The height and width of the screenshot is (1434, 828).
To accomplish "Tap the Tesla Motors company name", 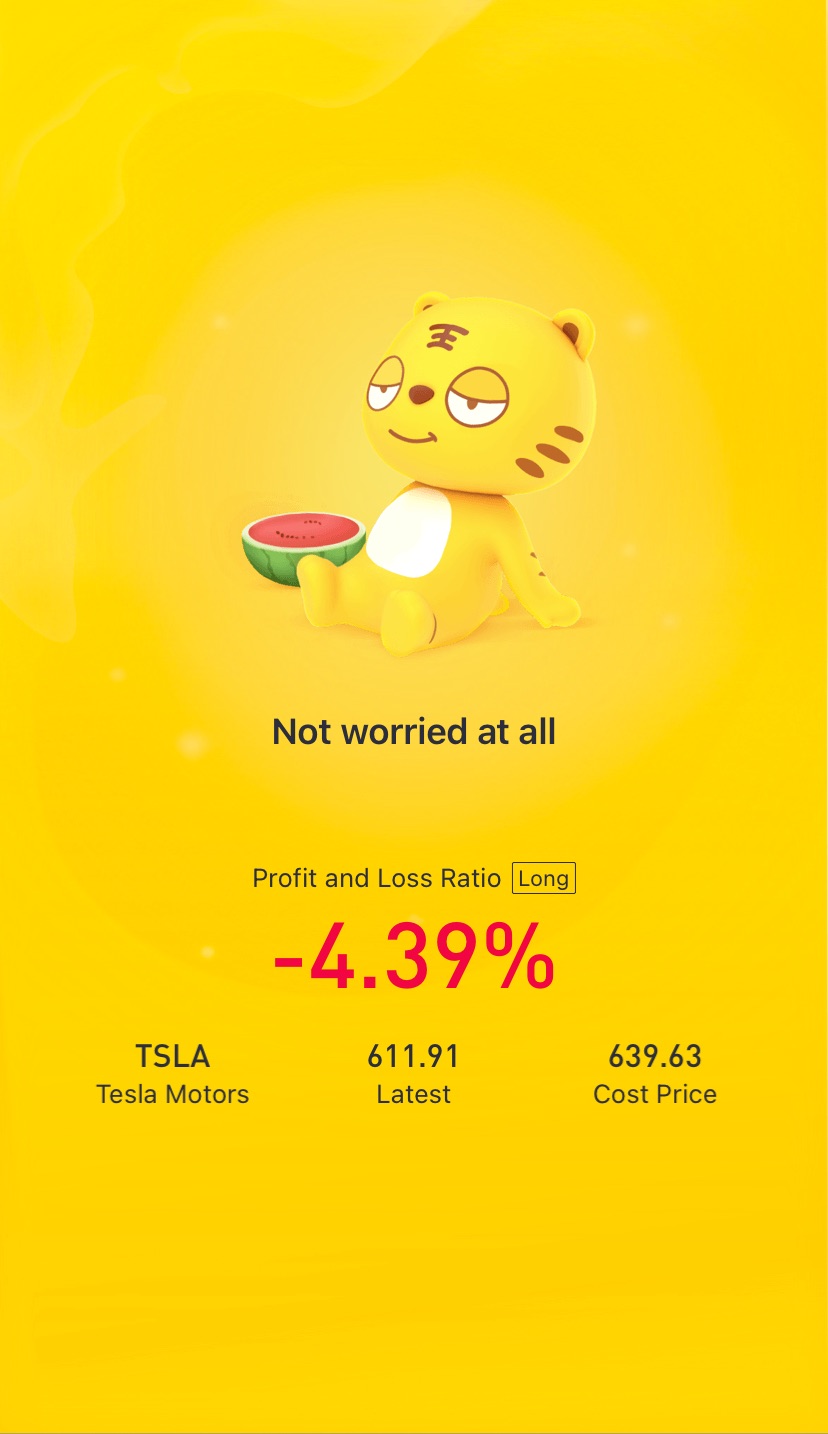I will click(173, 1094).
